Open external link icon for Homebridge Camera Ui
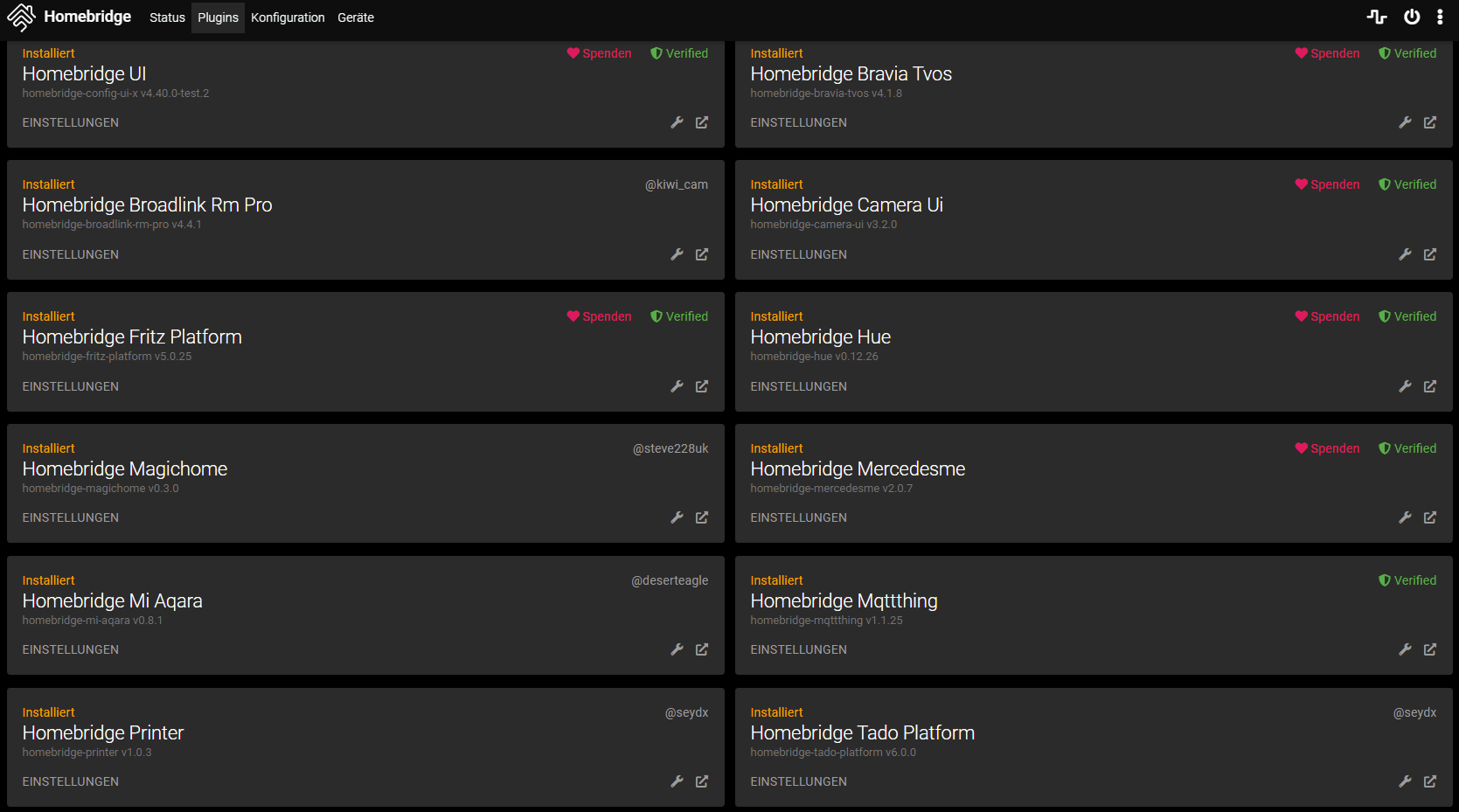The image size is (1459, 812). [x=1430, y=254]
